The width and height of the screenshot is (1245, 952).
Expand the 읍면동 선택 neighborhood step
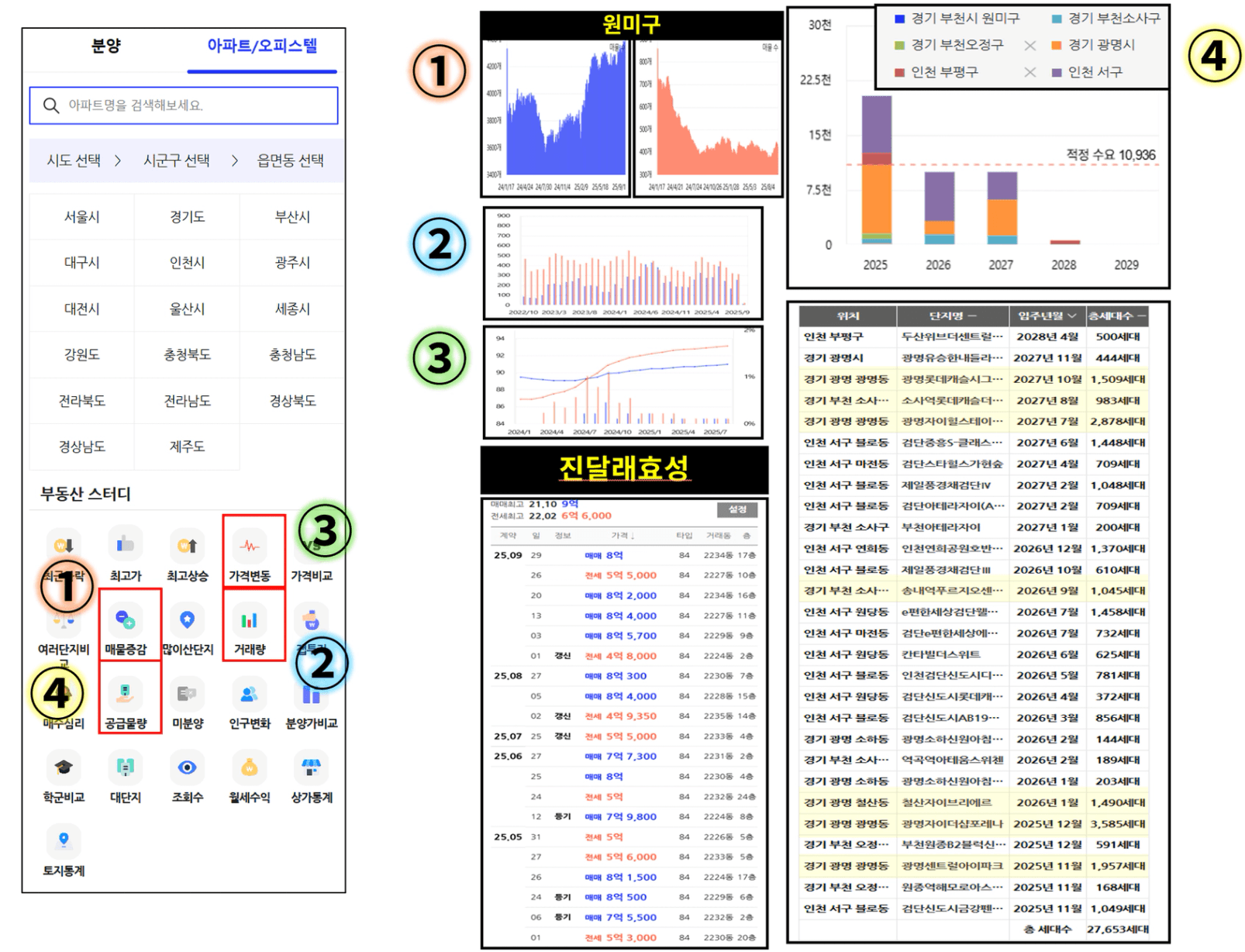(291, 160)
